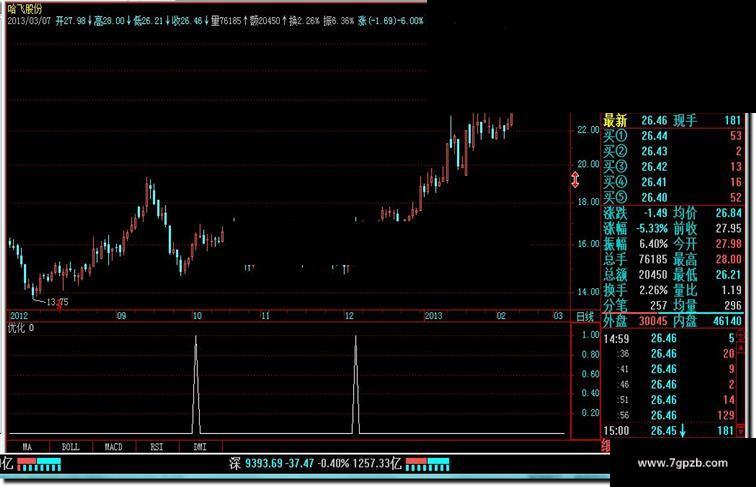This screenshot has height=487, width=756.
Task: Click the cyan down arrow beside 26.45
Action: tap(682, 431)
